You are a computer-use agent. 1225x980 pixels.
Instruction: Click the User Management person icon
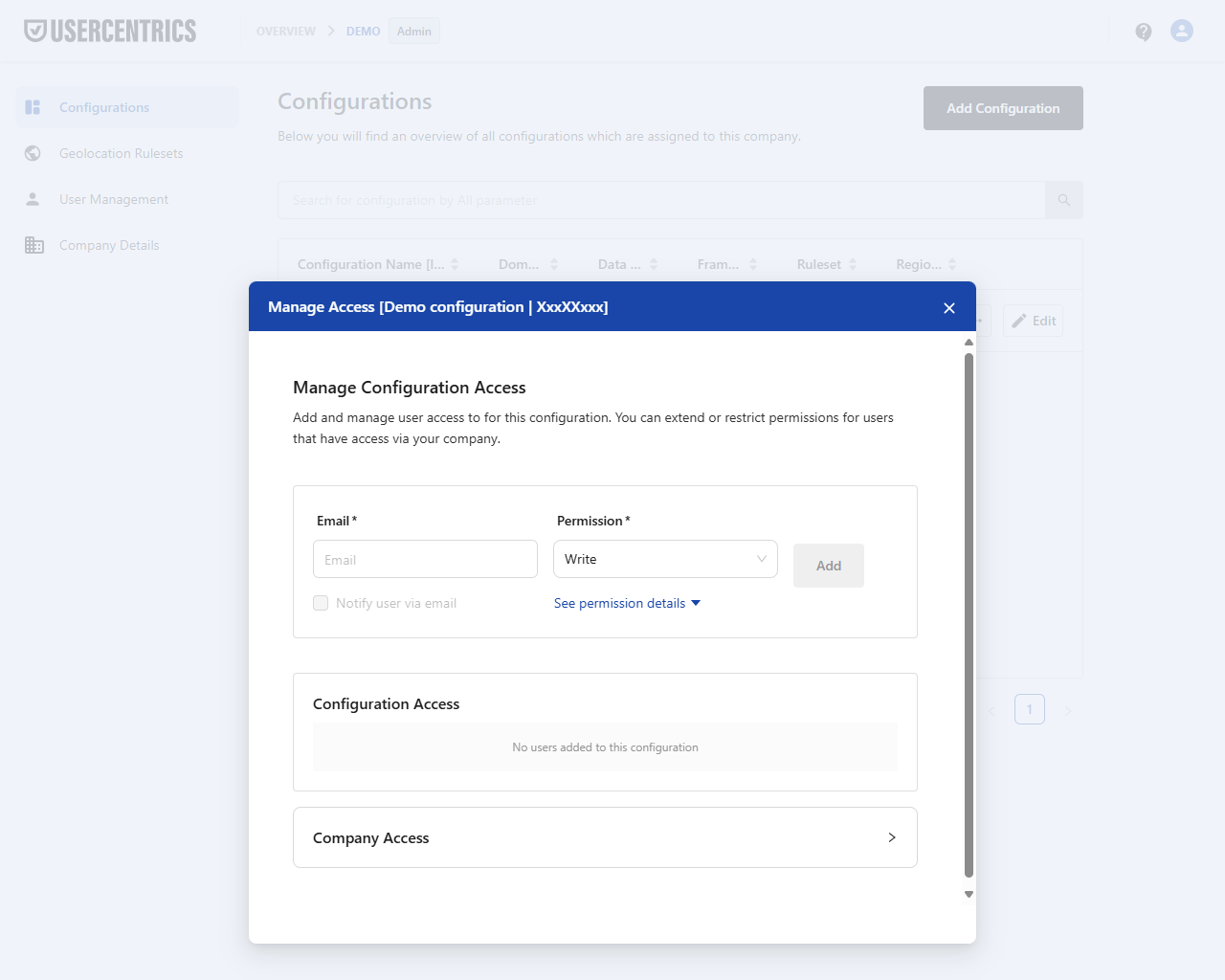pyautogui.click(x=33, y=199)
